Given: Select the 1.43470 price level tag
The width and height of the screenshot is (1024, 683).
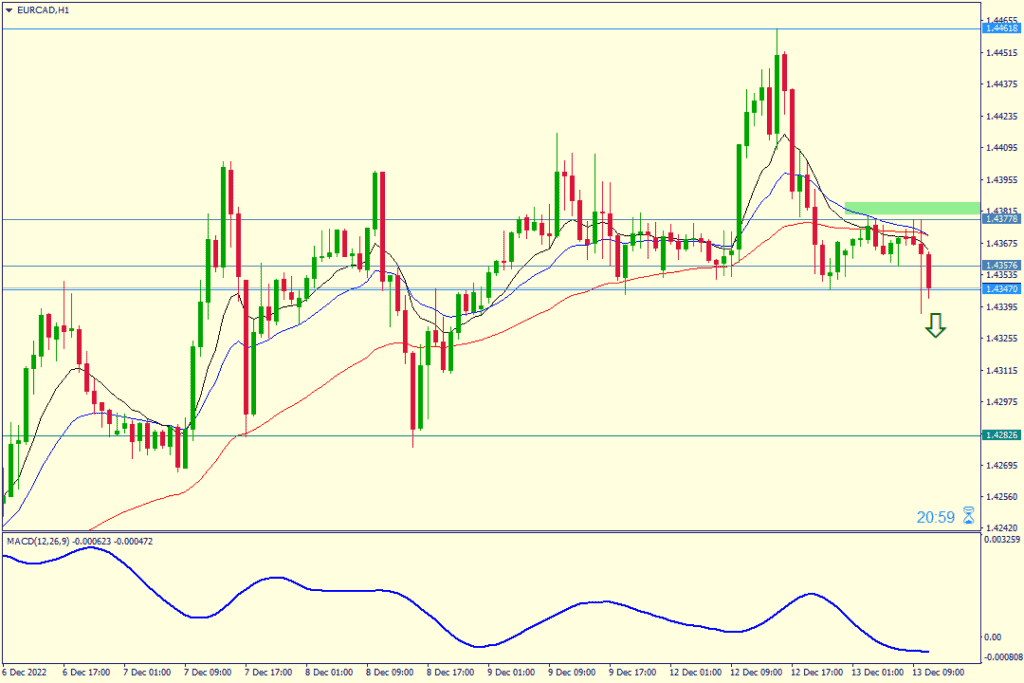Looking at the screenshot, I should pyautogui.click(x=1001, y=289).
